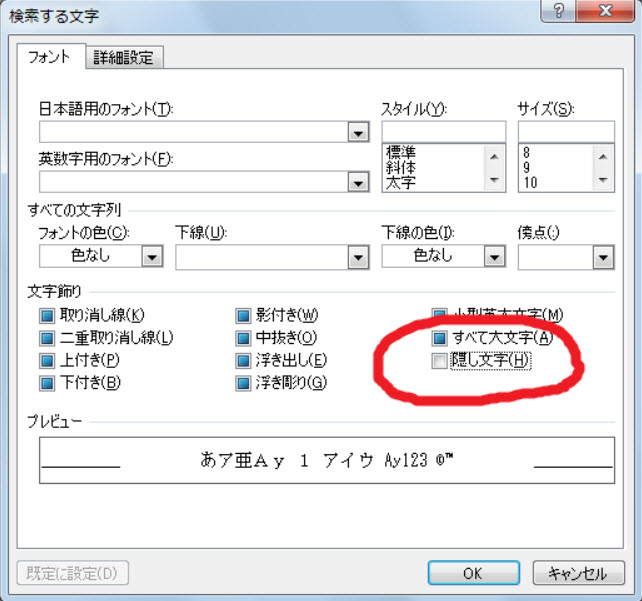Image resolution: width=642 pixels, height=601 pixels.
Task: Open the 英数字用のフォント dropdown list
Action: click(x=357, y=181)
